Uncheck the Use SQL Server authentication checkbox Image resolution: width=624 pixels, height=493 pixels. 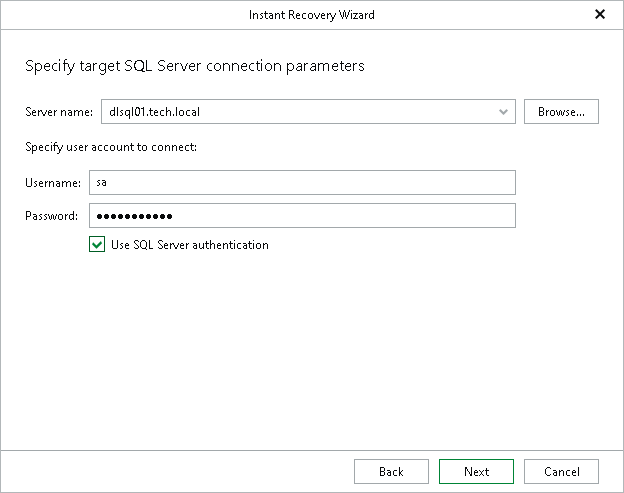(97, 244)
